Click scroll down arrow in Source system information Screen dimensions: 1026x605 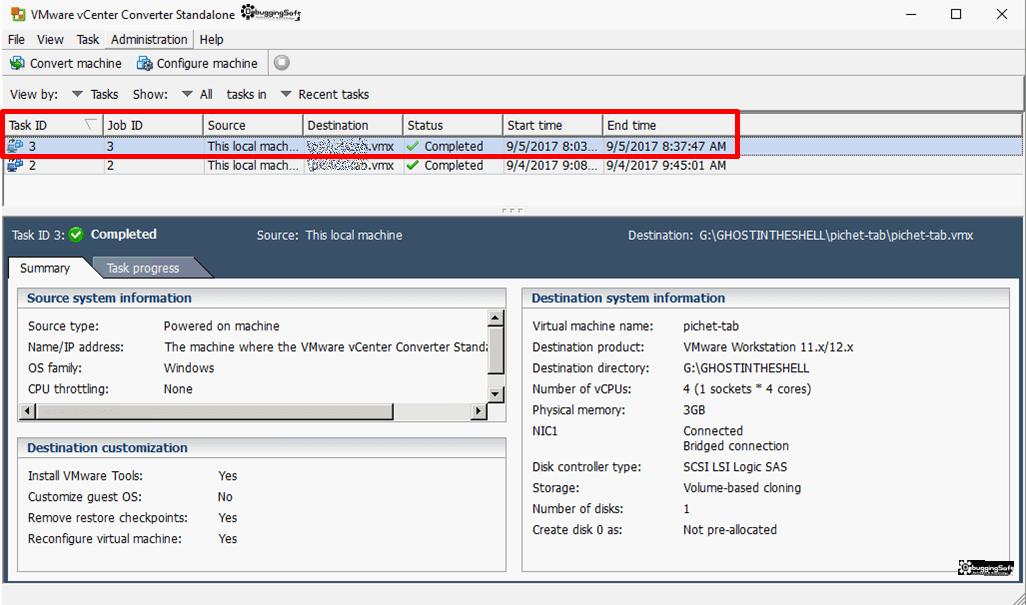(495, 394)
